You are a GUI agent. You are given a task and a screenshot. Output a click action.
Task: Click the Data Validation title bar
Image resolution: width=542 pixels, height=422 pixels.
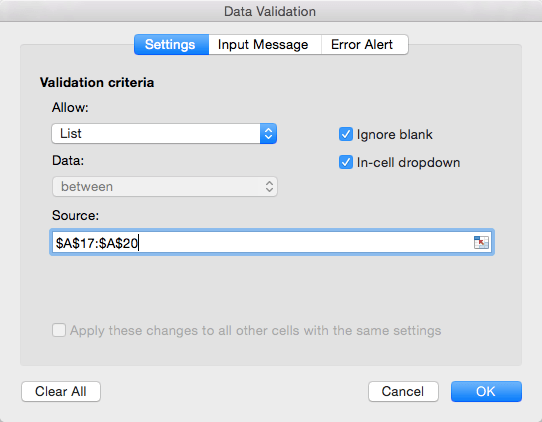tap(270, 11)
